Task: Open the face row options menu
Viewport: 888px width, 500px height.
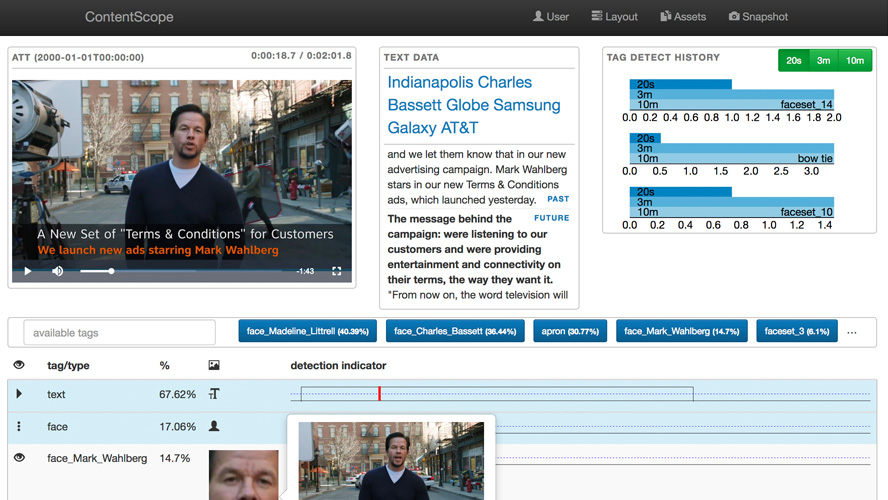Action: click(x=19, y=427)
